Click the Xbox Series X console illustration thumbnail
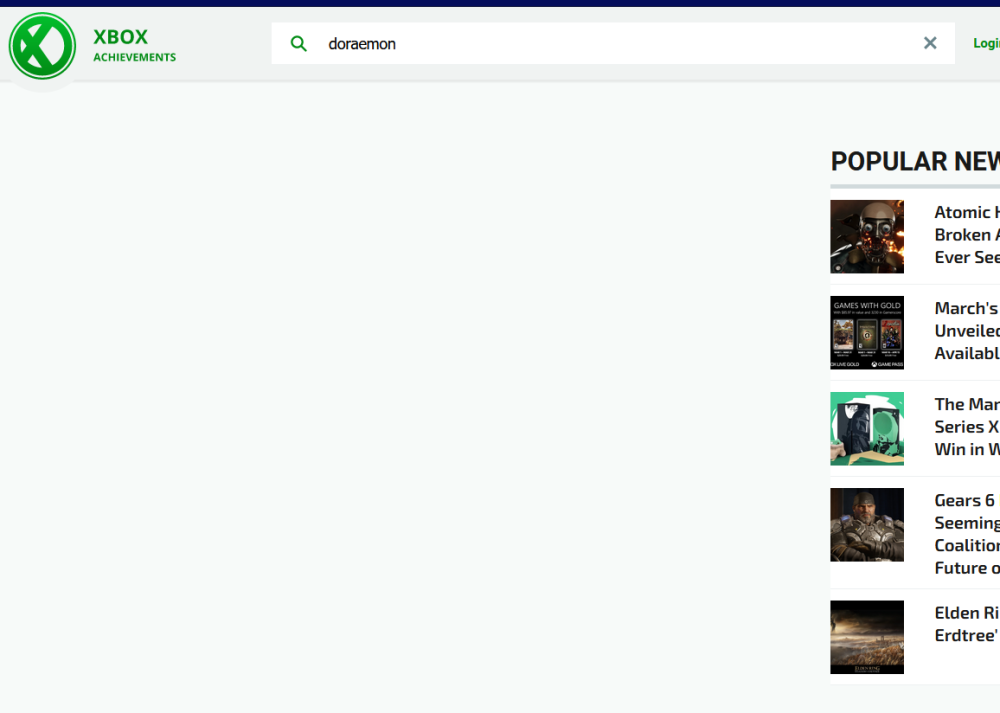1000x713 pixels. click(866, 428)
